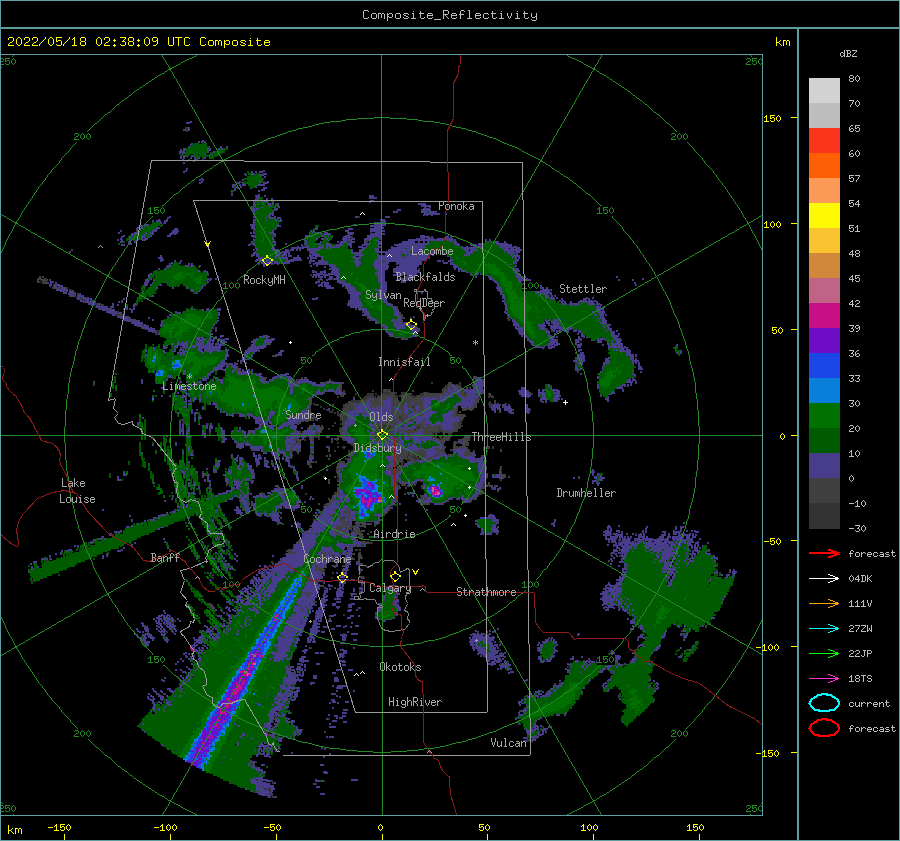
Task: Click the magenta 18TS arrow icon
Action: pyautogui.click(x=824, y=679)
